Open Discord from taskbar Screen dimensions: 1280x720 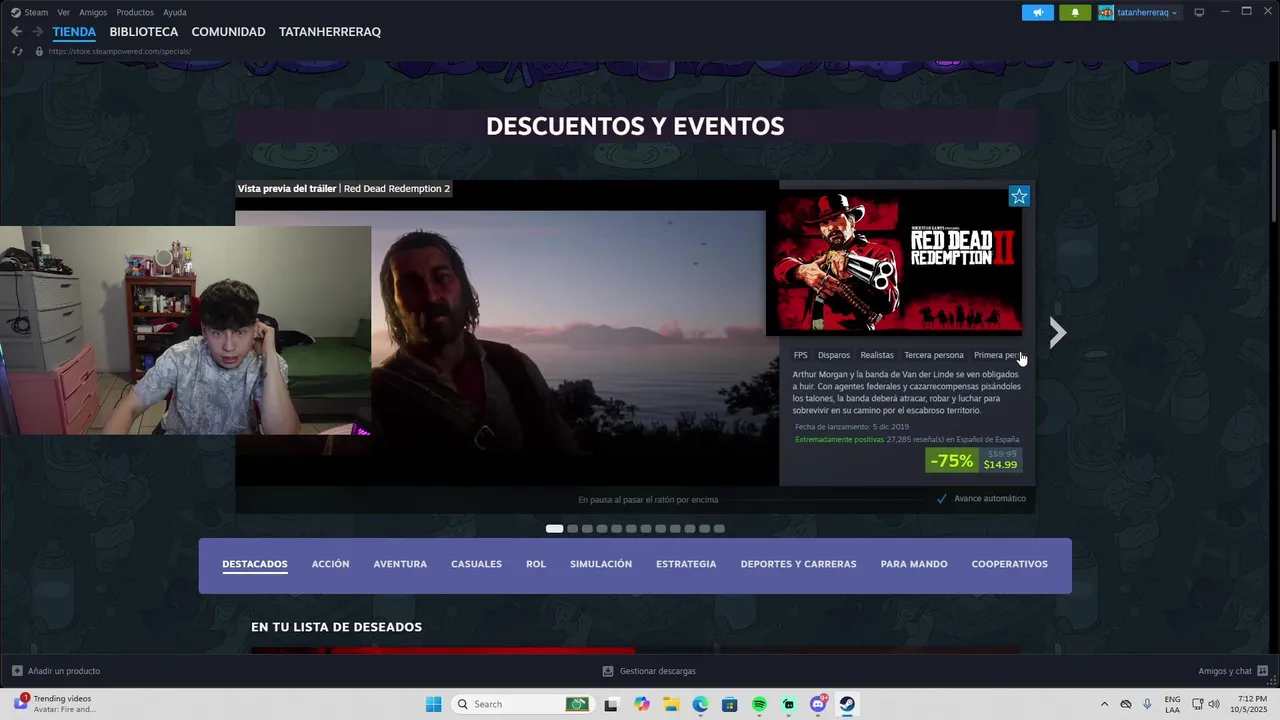coord(818,704)
